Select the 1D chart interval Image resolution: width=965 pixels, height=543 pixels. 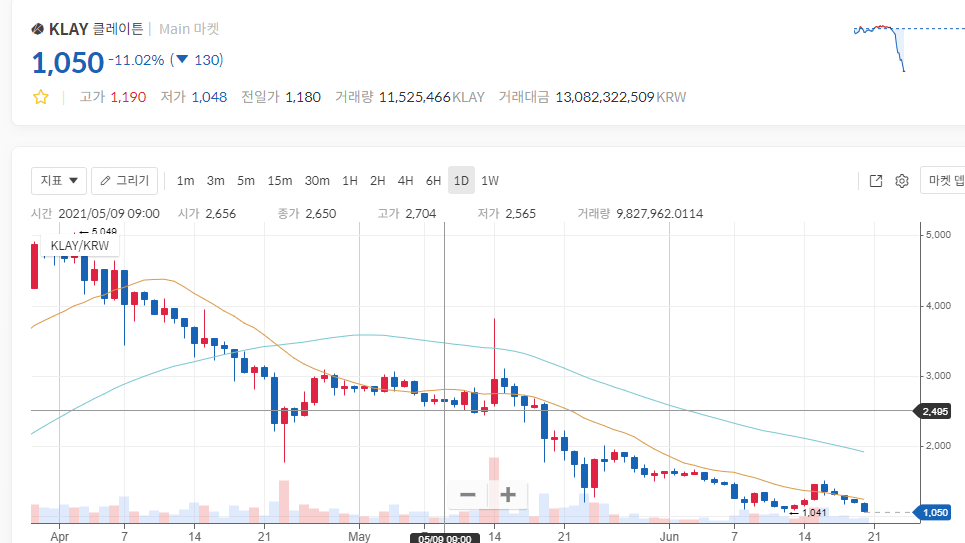[x=461, y=180]
